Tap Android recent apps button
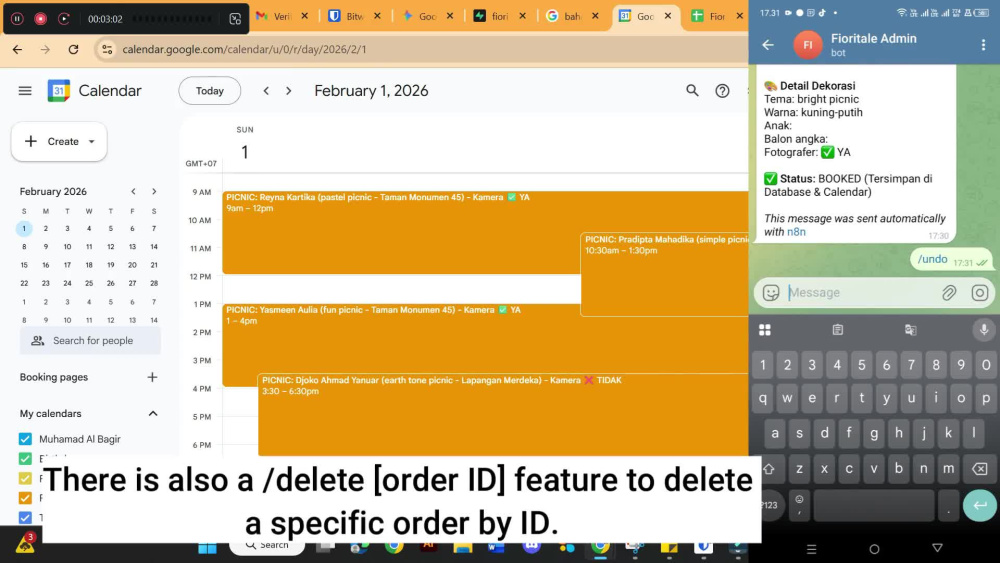 pos(811,548)
